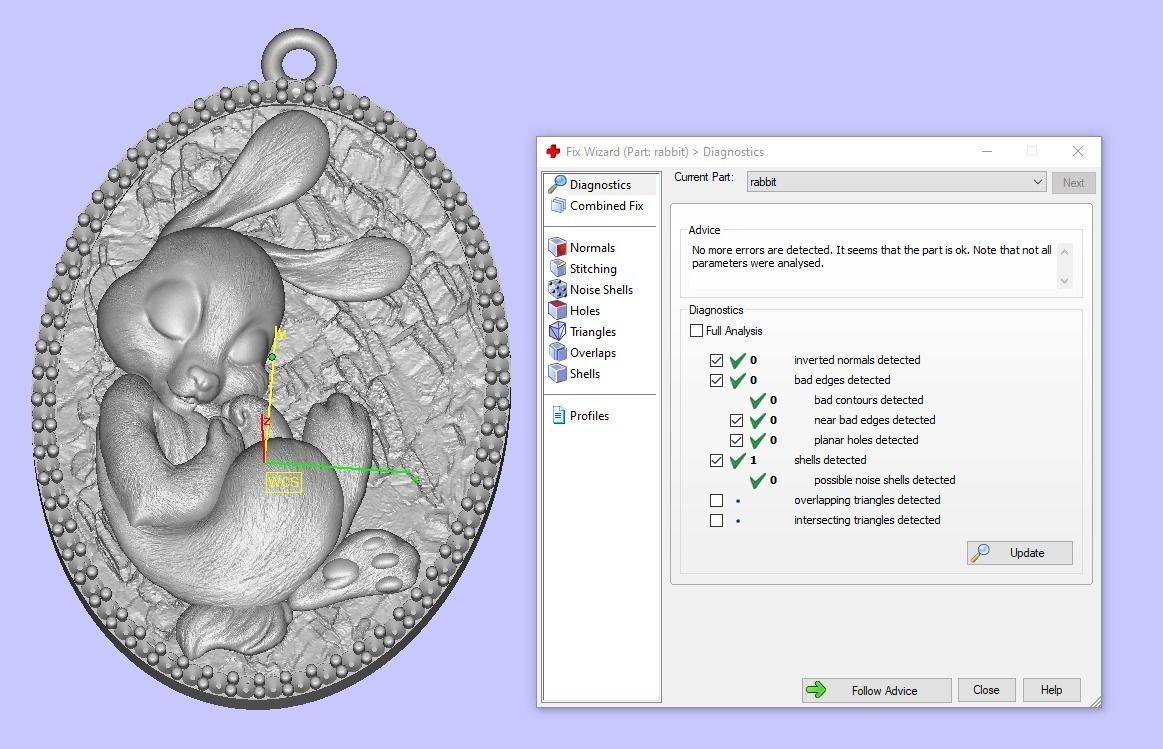Click the 'possible noise shells detected' text
Screen dimensions: 1163x749
[x=884, y=480]
